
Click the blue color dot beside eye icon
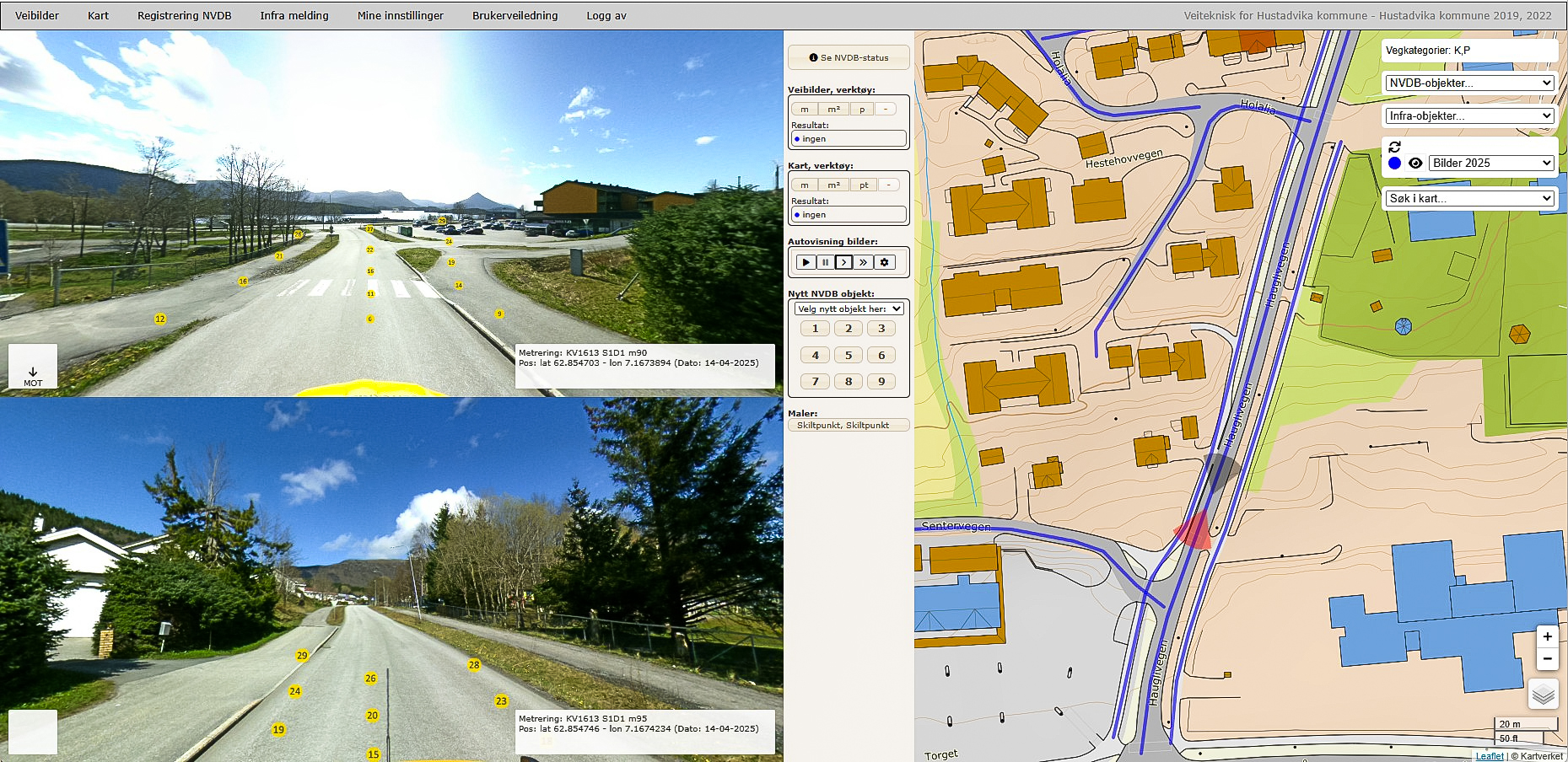[x=1394, y=164]
